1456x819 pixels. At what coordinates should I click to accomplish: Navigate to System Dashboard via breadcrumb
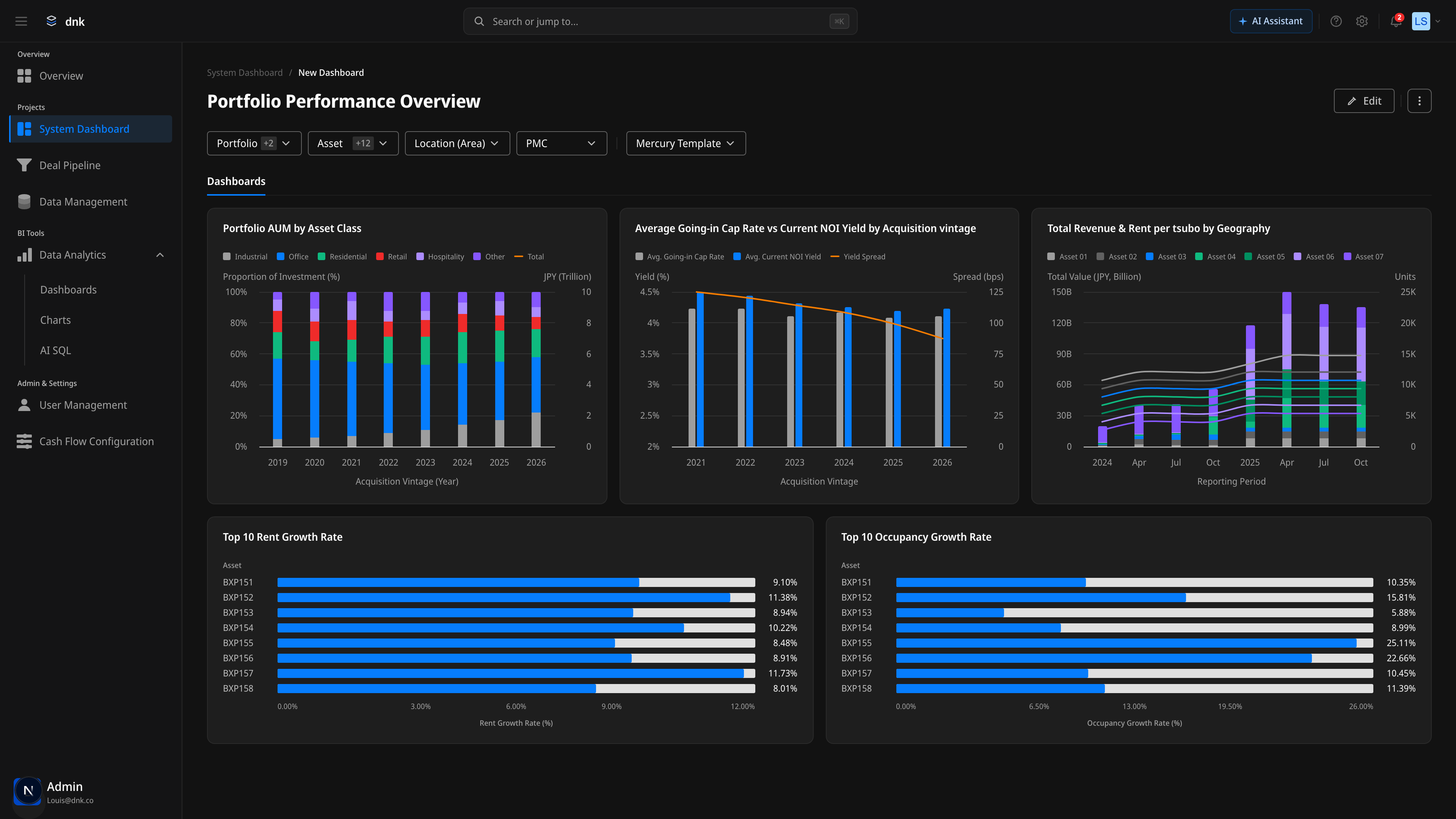pyautogui.click(x=245, y=72)
